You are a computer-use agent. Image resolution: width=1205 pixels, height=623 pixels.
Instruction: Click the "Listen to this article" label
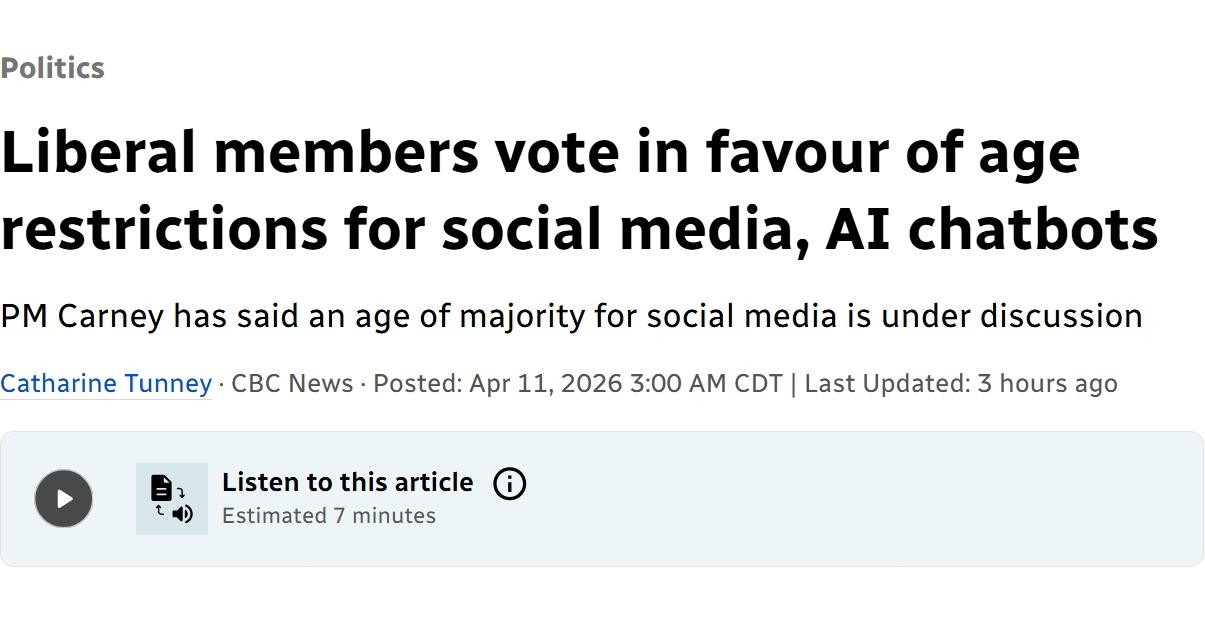point(347,482)
